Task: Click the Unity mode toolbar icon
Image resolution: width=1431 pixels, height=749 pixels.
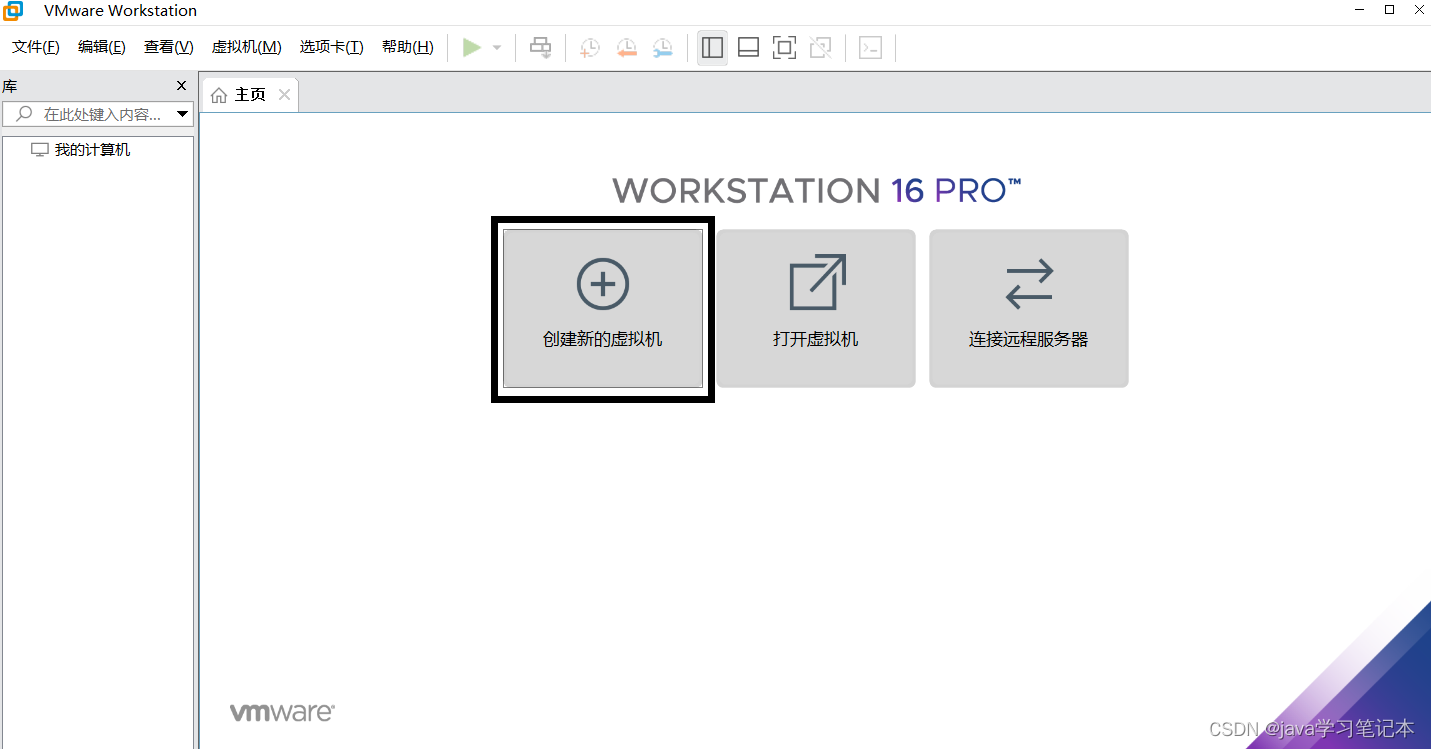Action: (820, 47)
